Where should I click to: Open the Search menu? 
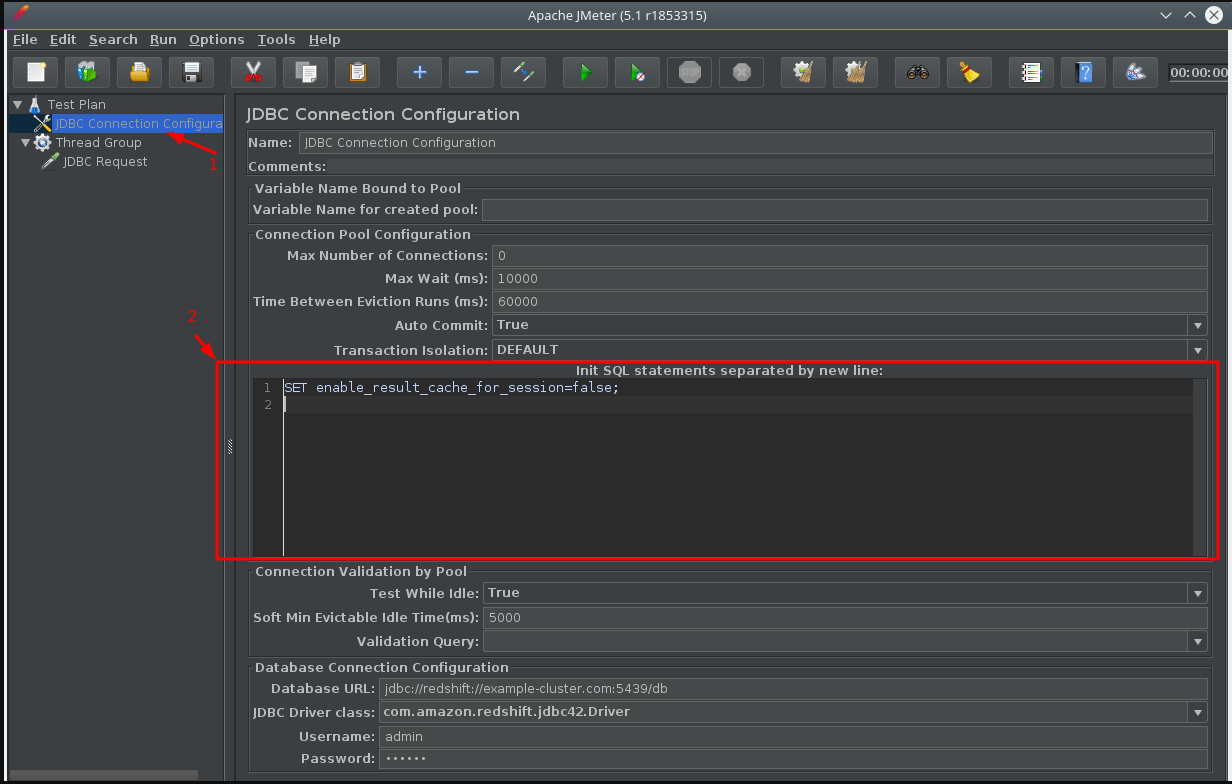point(113,39)
